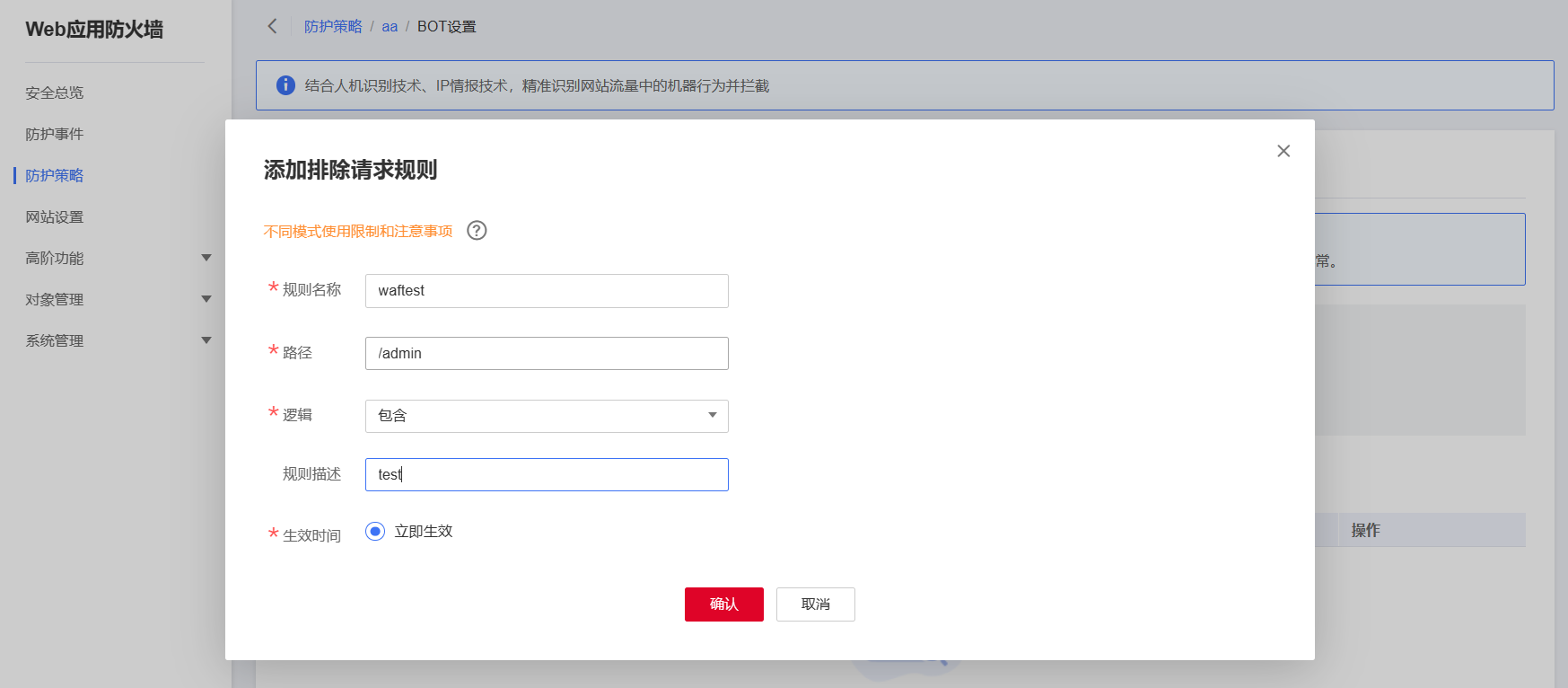
Task: Click the BOT设置 breadcrumb text
Action: click(447, 27)
